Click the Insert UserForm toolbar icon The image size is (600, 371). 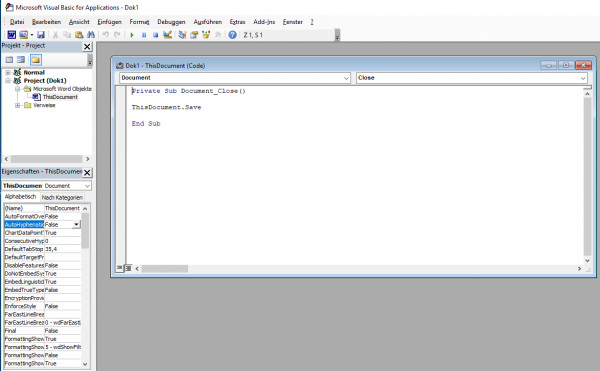[23, 35]
